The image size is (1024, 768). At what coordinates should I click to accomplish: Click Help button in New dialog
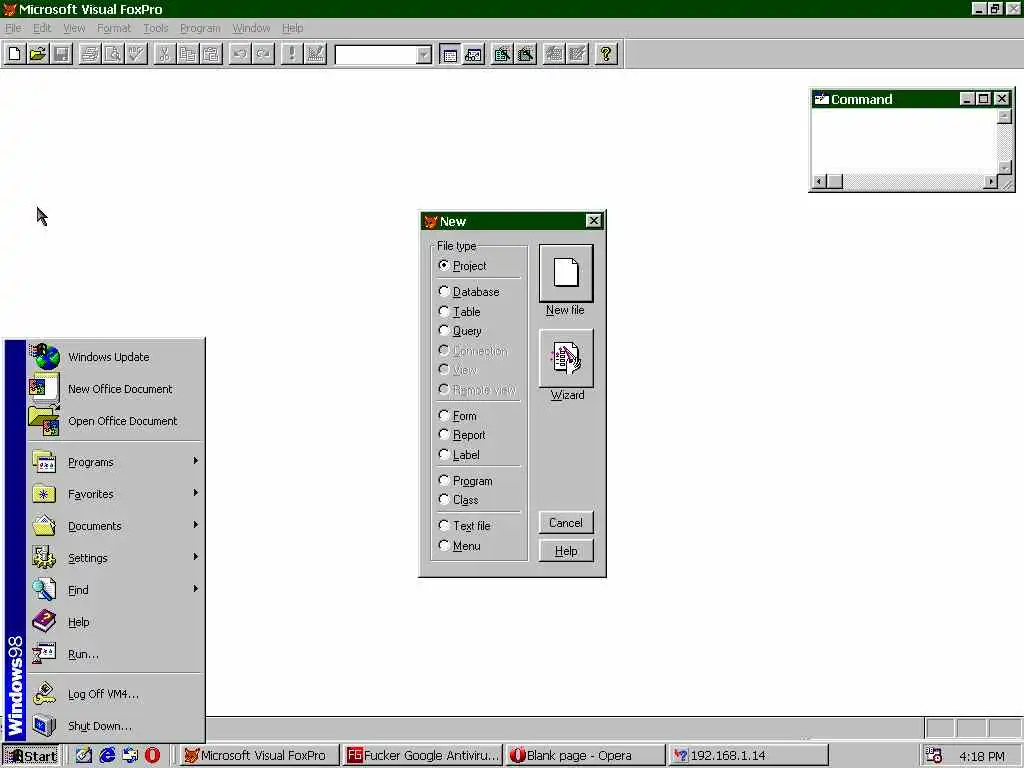coord(566,551)
